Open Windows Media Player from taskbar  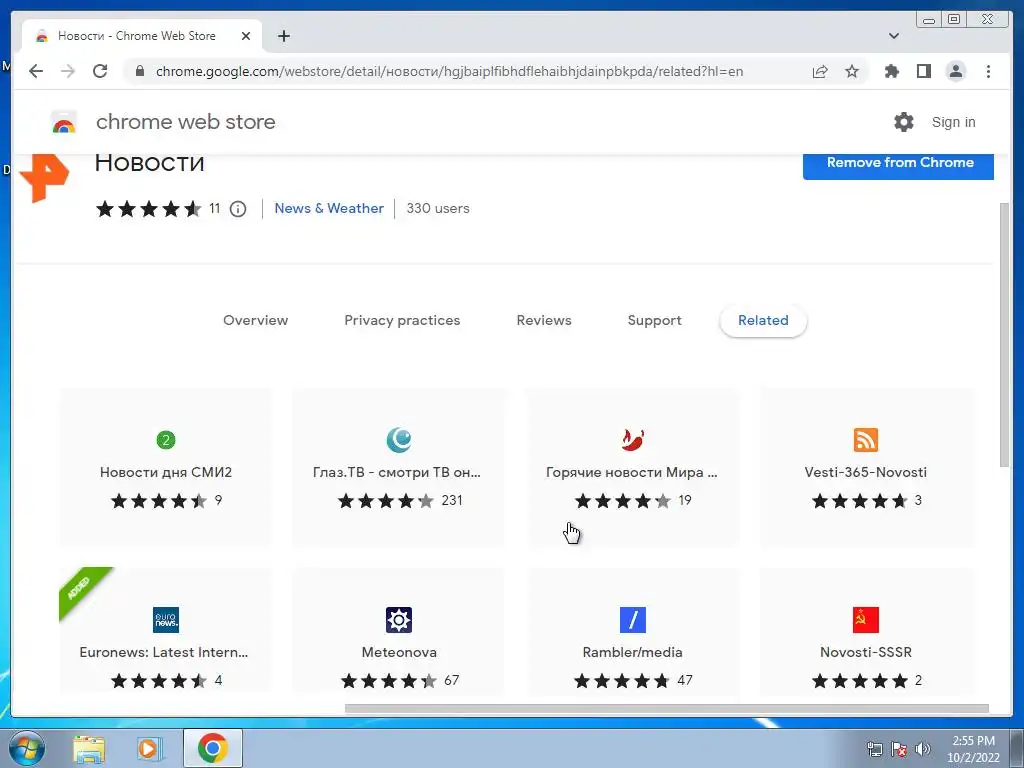click(x=149, y=748)
